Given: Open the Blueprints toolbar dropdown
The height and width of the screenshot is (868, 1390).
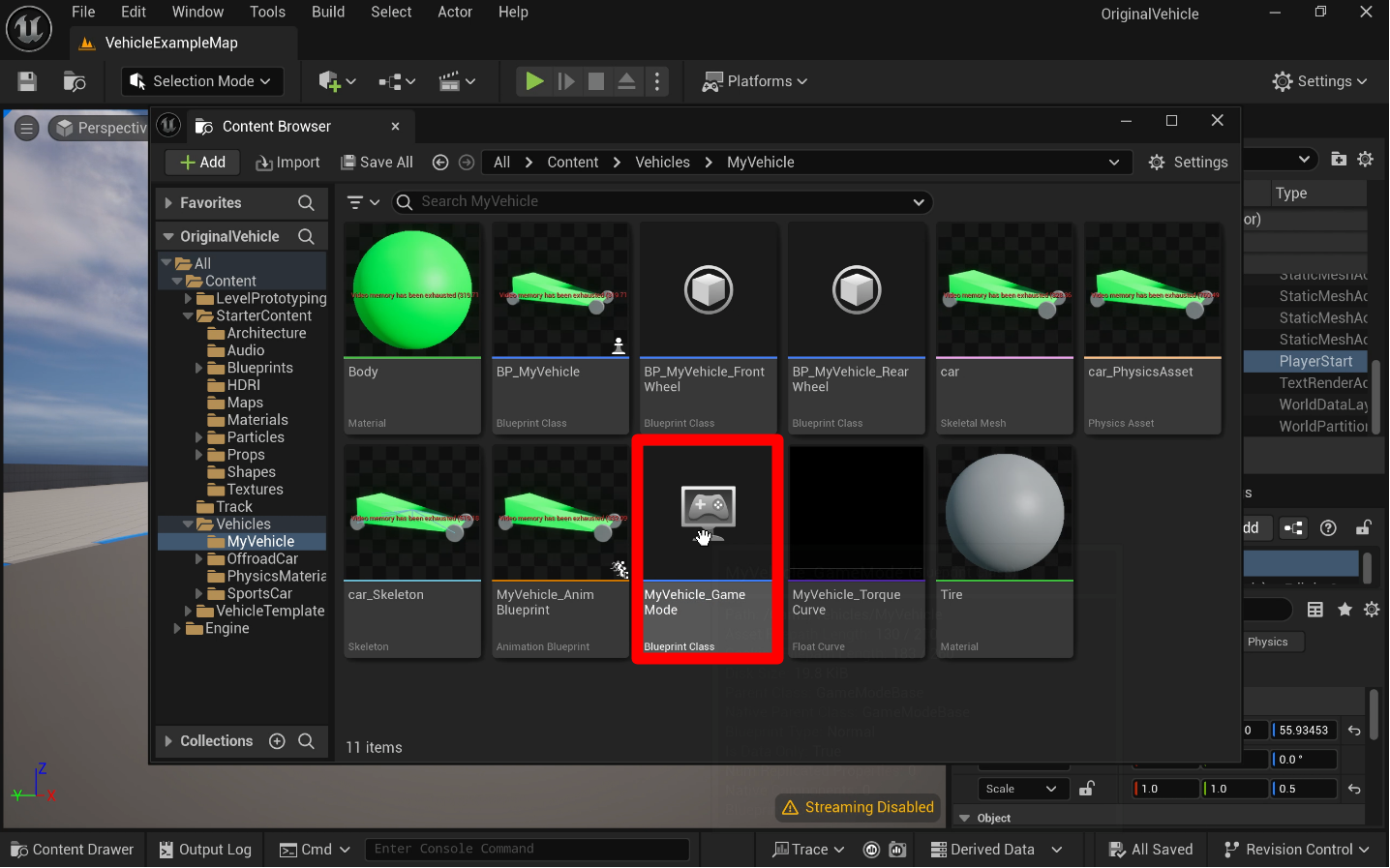Looking at the screenshot, I should point(397,81).
